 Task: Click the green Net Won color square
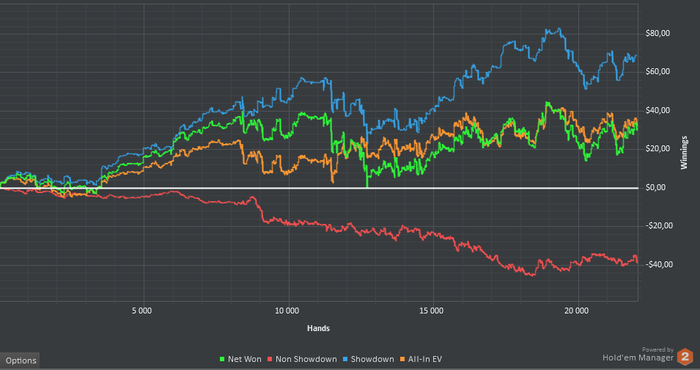222,359
